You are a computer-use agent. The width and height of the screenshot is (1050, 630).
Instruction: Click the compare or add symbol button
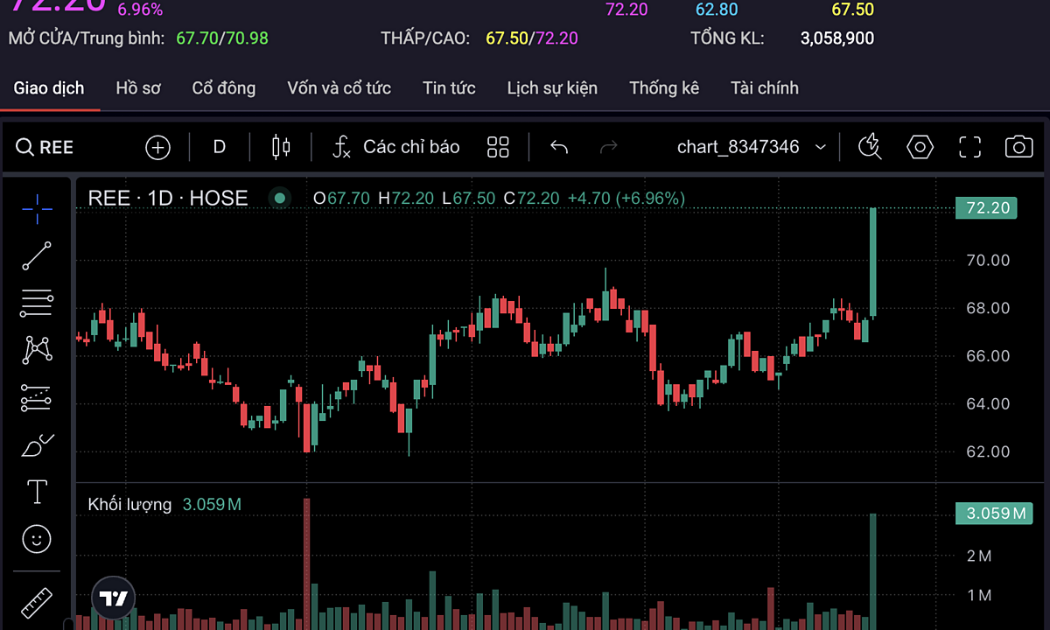158,147
